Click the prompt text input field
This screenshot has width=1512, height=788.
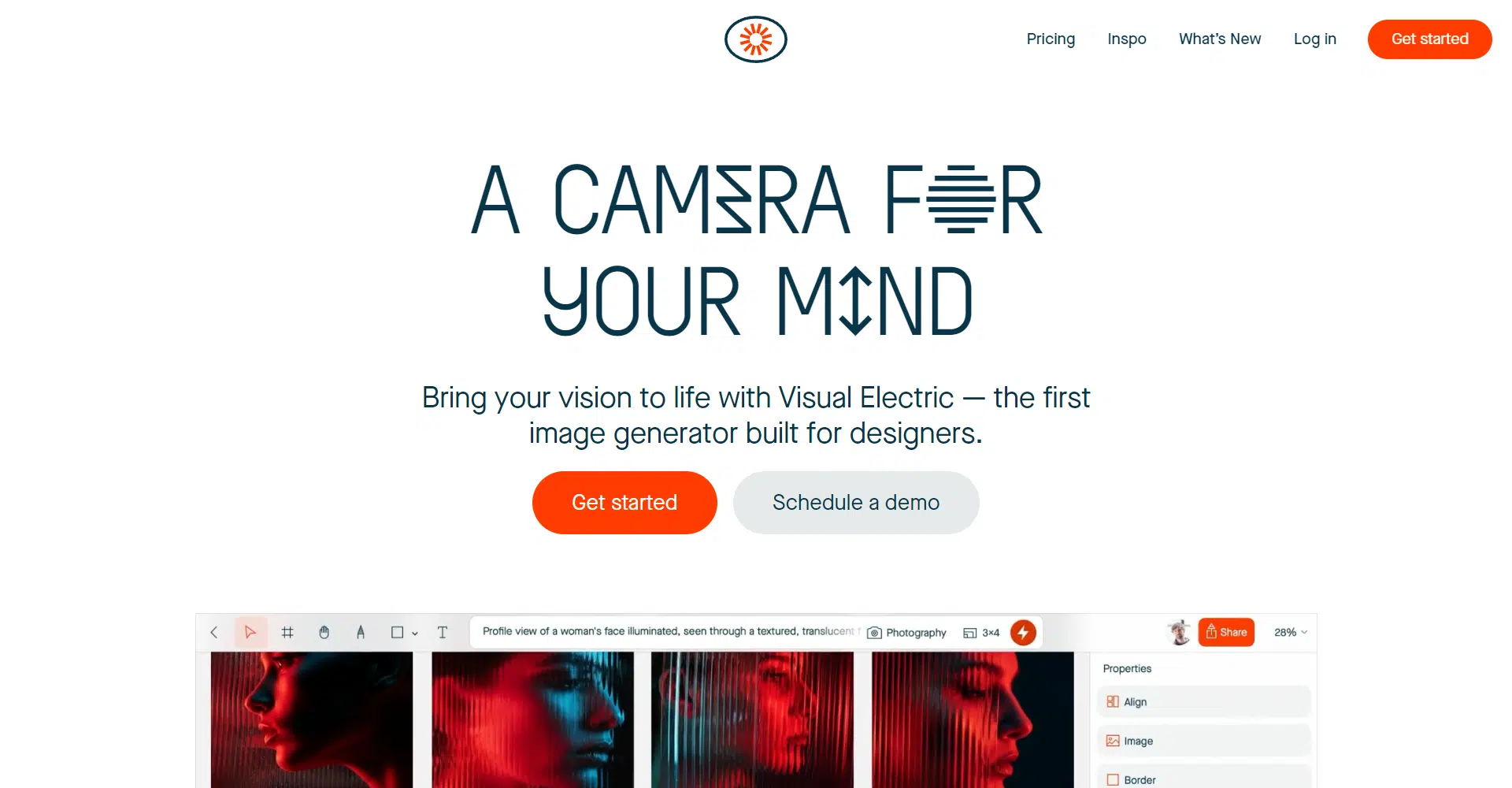pos(666,632)
